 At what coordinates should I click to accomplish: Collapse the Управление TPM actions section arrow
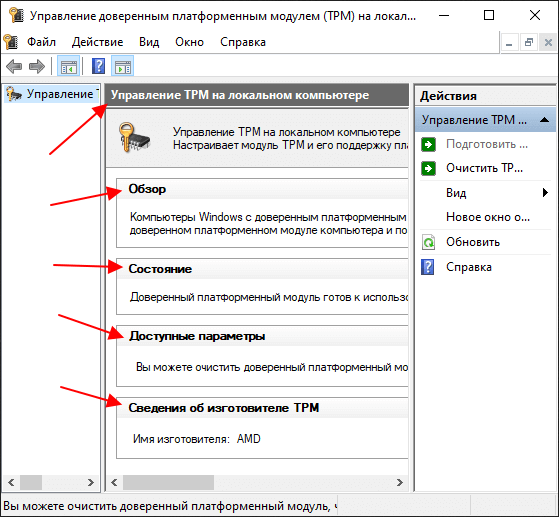point(544,120)
